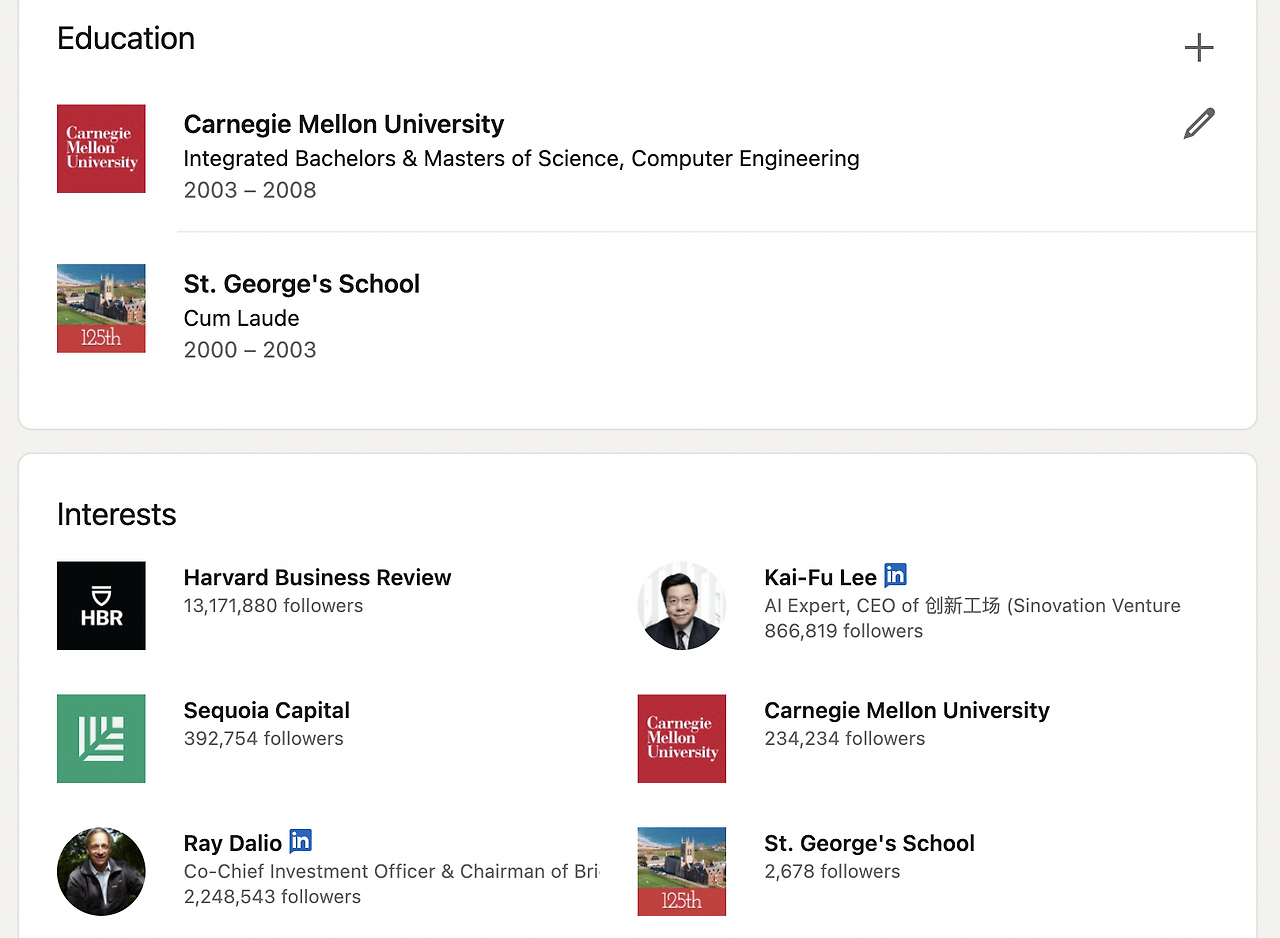Click St. George's School logo under Interests
This screenshot has width=1280, height=938.
(682, 871)
